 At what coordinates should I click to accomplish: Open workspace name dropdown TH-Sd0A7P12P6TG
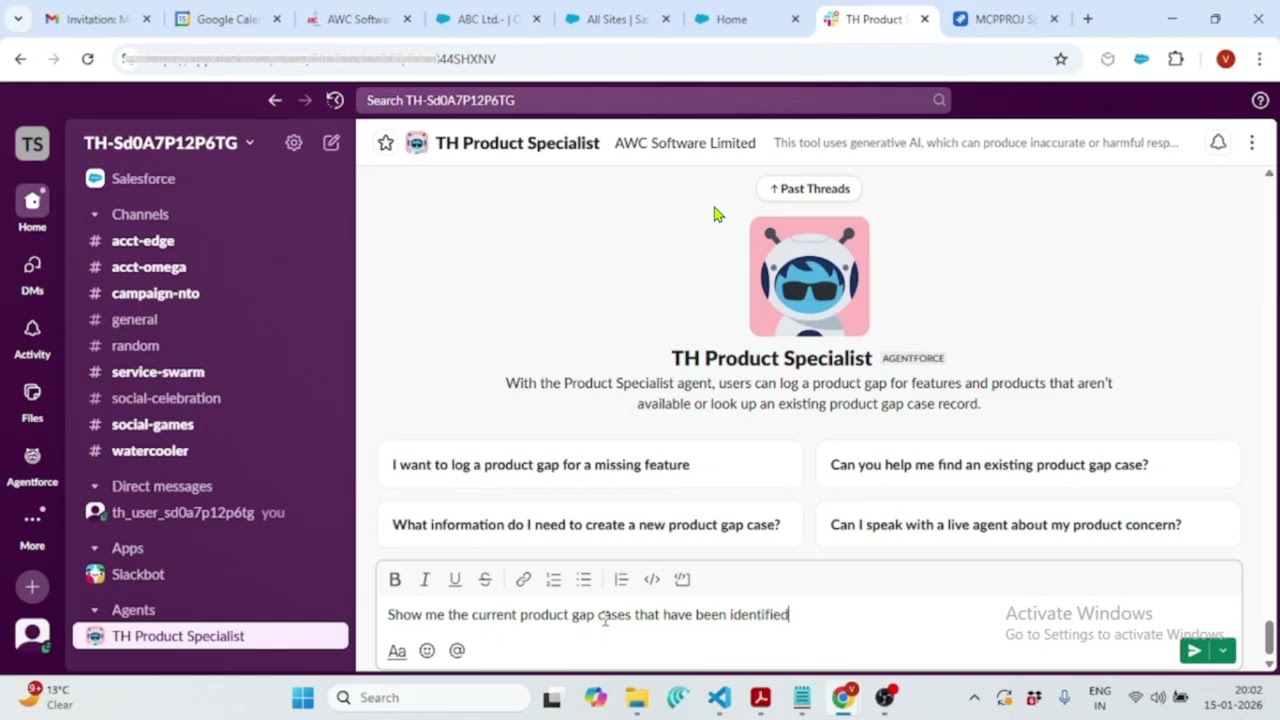(x=169, y=143)
